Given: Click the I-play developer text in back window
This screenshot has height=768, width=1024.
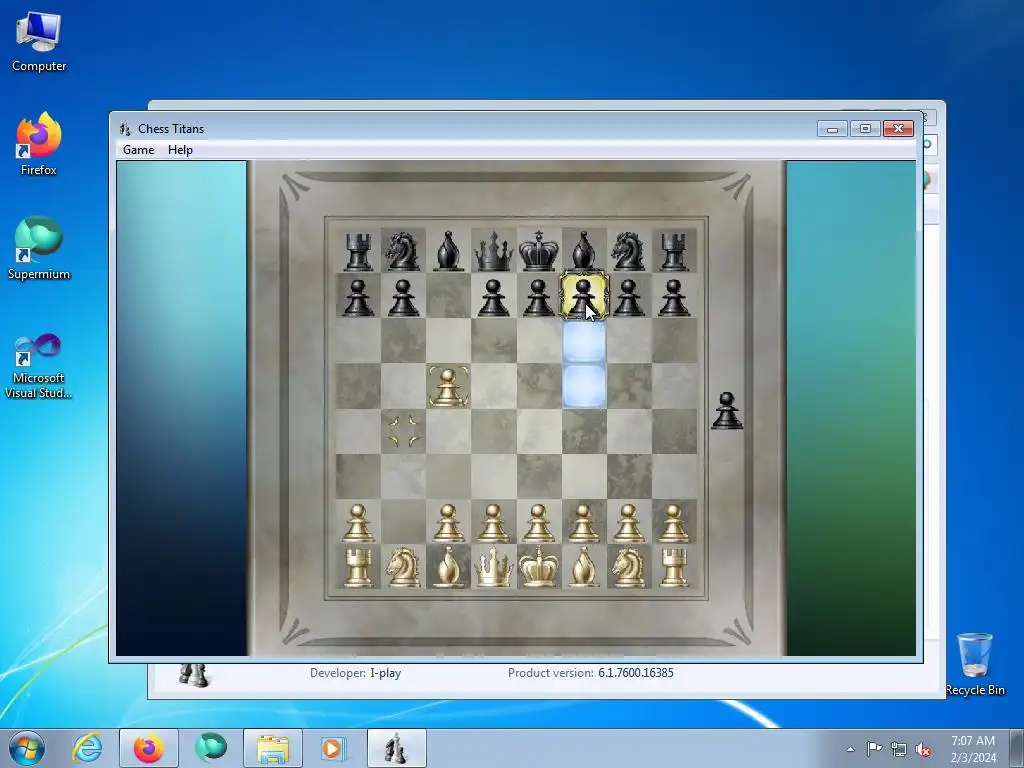Looking at the screenshot, I should [385, 673].
